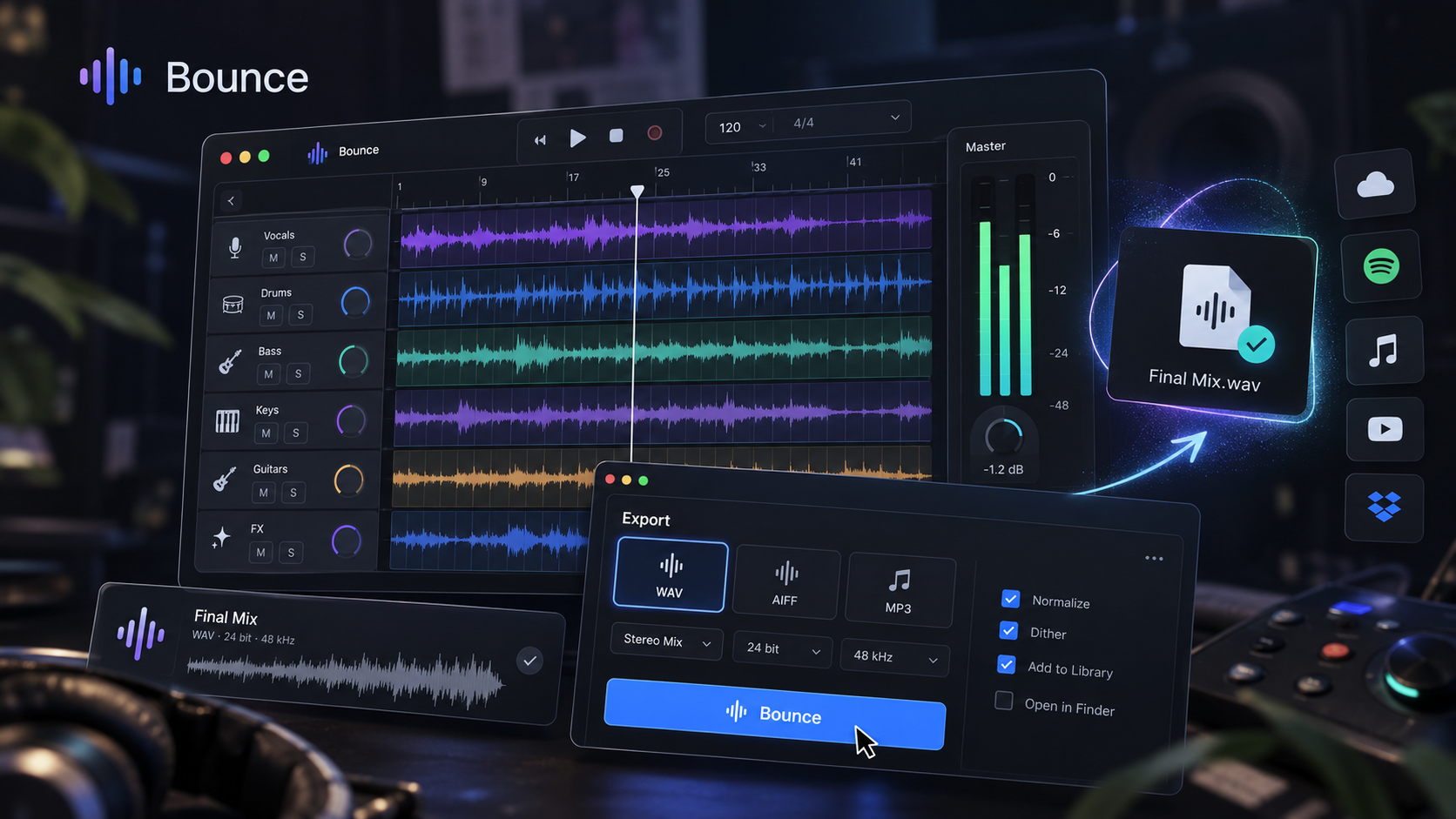
Task: Mute the Bass track
Action: point(268,374)
